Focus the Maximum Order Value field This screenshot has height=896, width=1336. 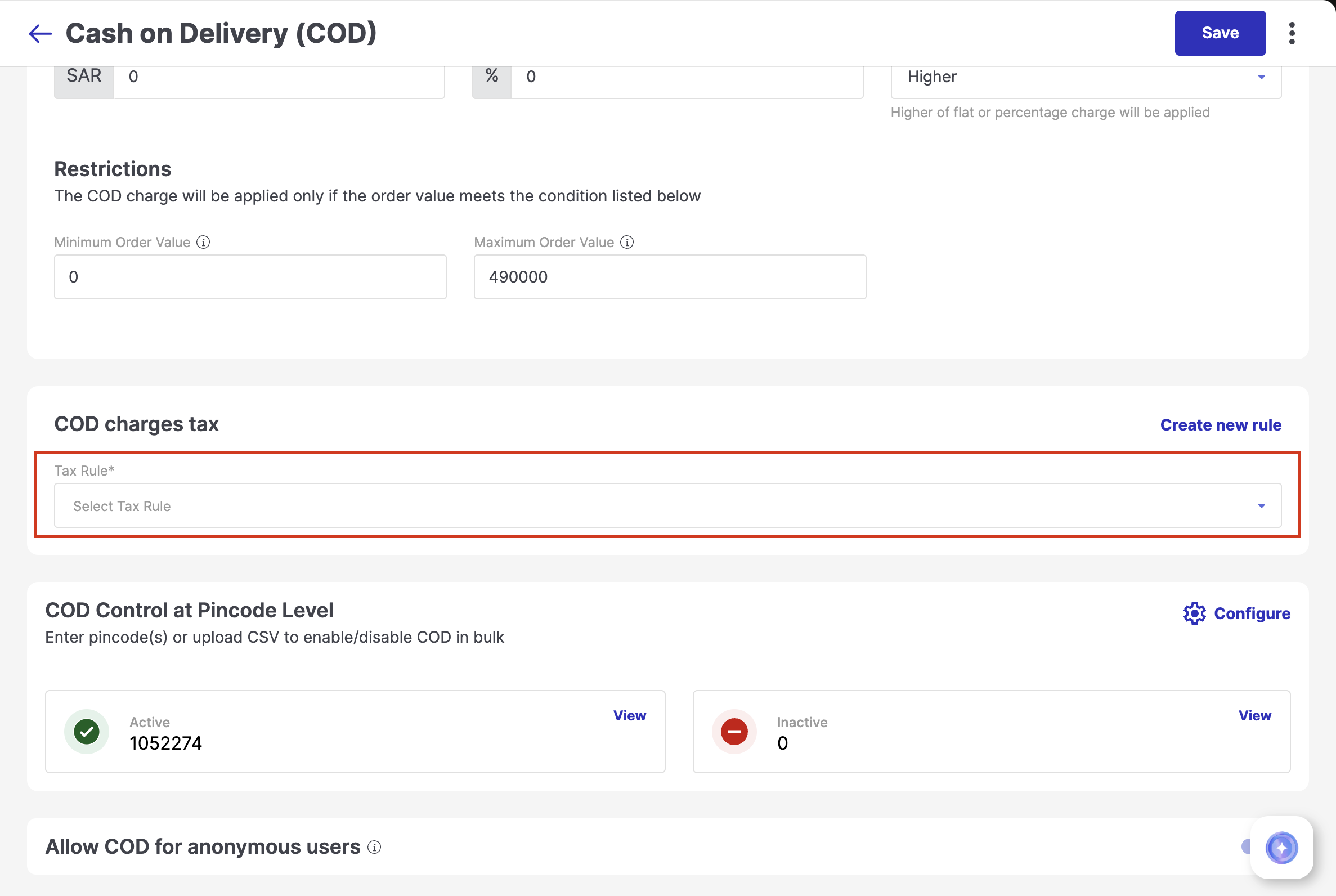670,277
